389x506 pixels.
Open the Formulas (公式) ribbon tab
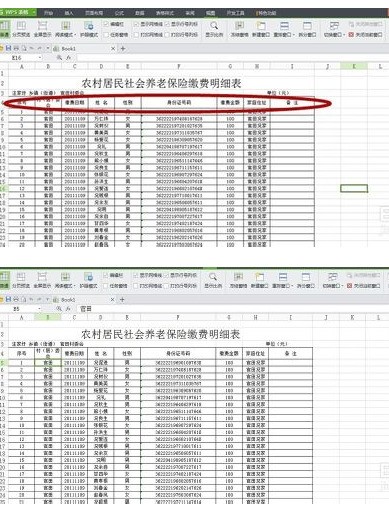tap(119, 13)
